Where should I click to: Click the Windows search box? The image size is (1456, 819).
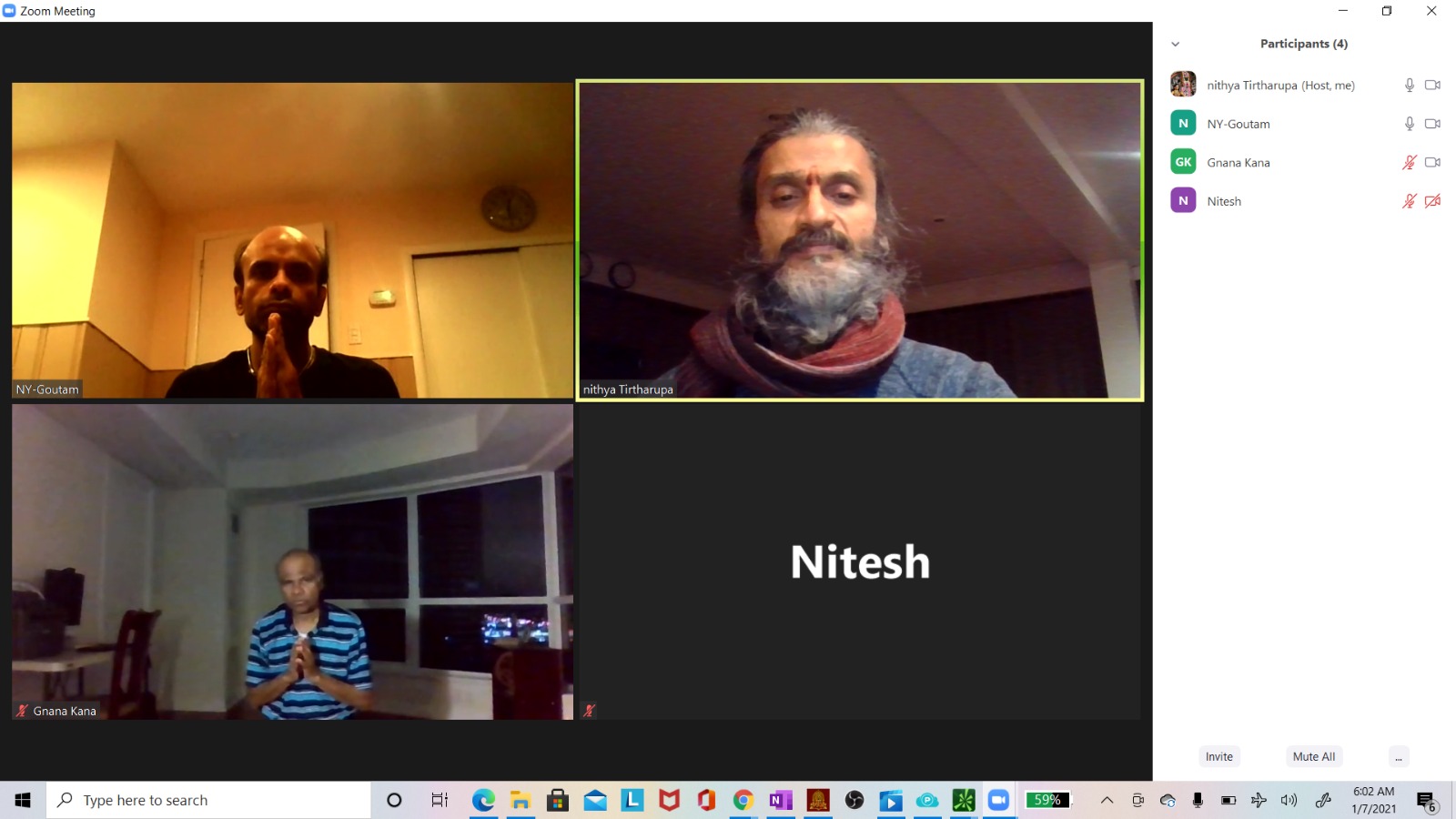tap(209, 800)
